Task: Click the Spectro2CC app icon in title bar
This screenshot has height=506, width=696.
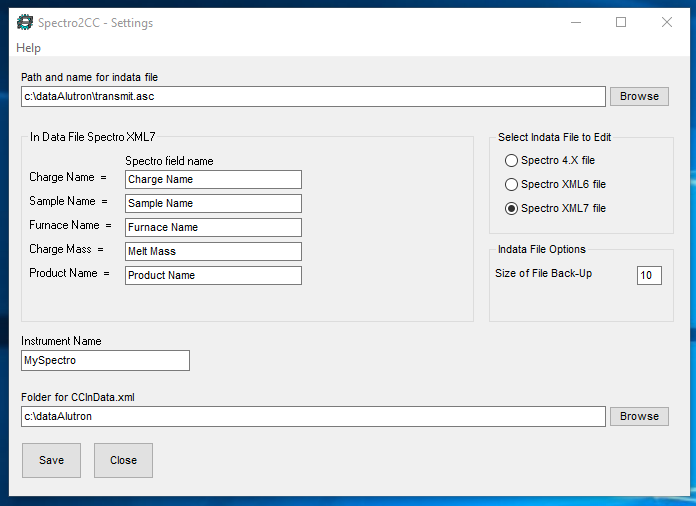Action: pos(25,22)
